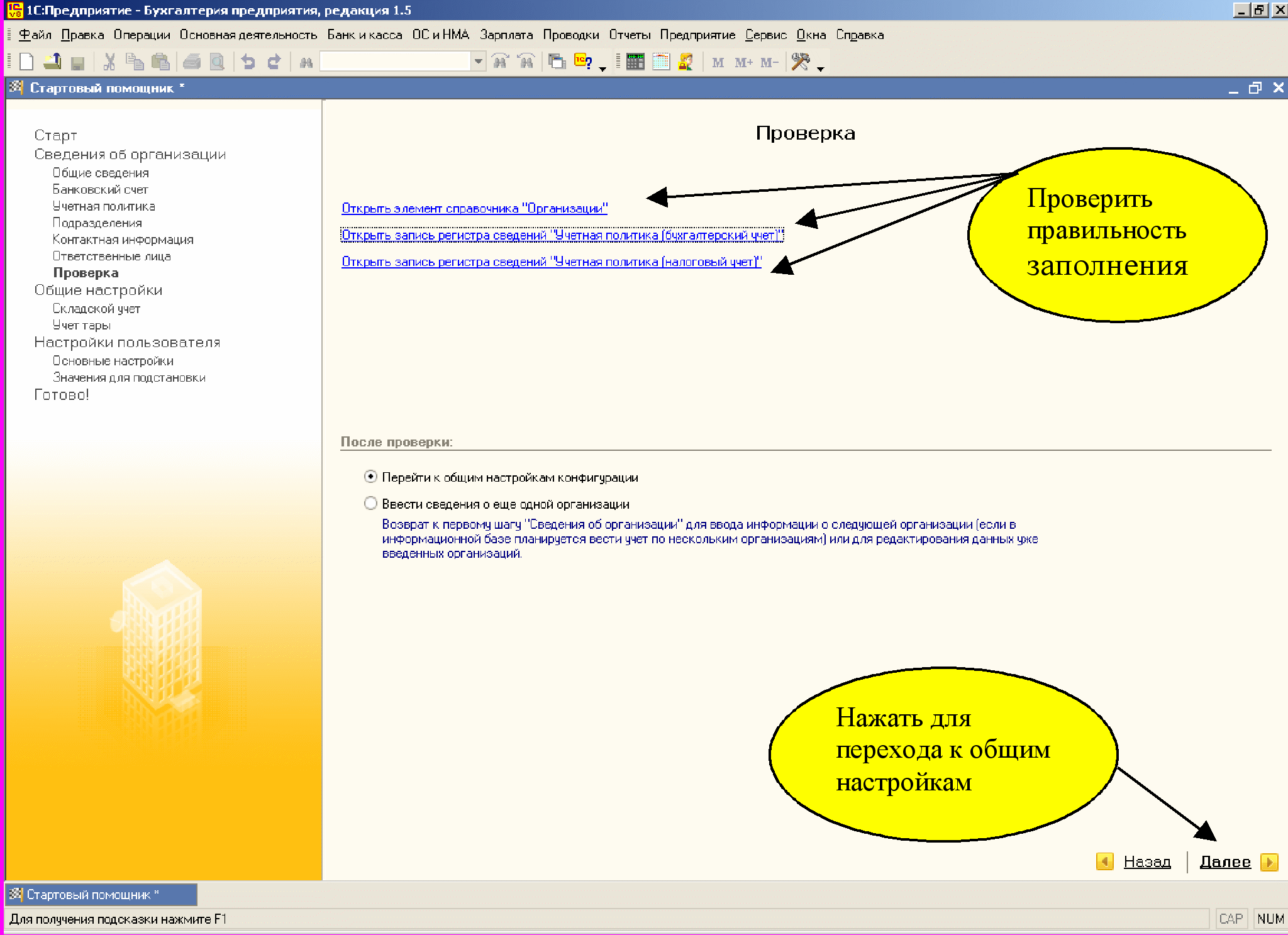Open the Окна menu
Viewport: 1288px width, 935px height.
[x=811, y=35]
